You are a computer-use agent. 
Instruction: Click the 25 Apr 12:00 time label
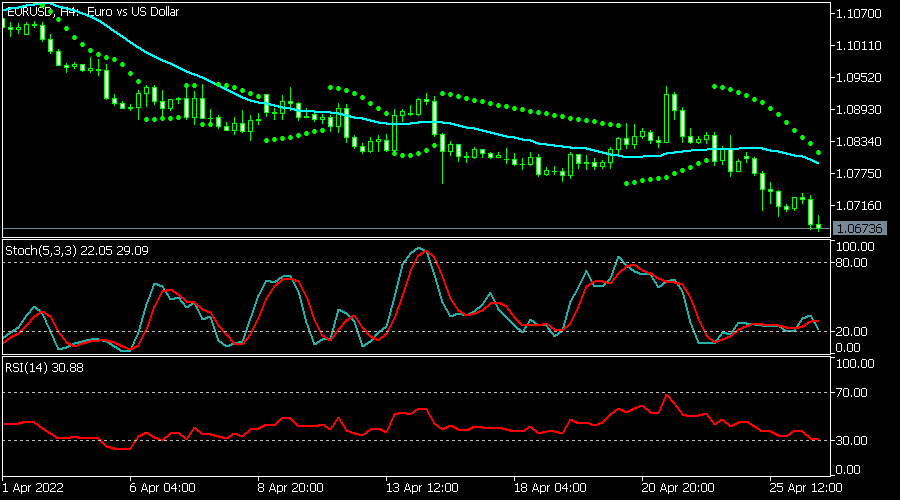pyautogui.click(x=806, y=488)
